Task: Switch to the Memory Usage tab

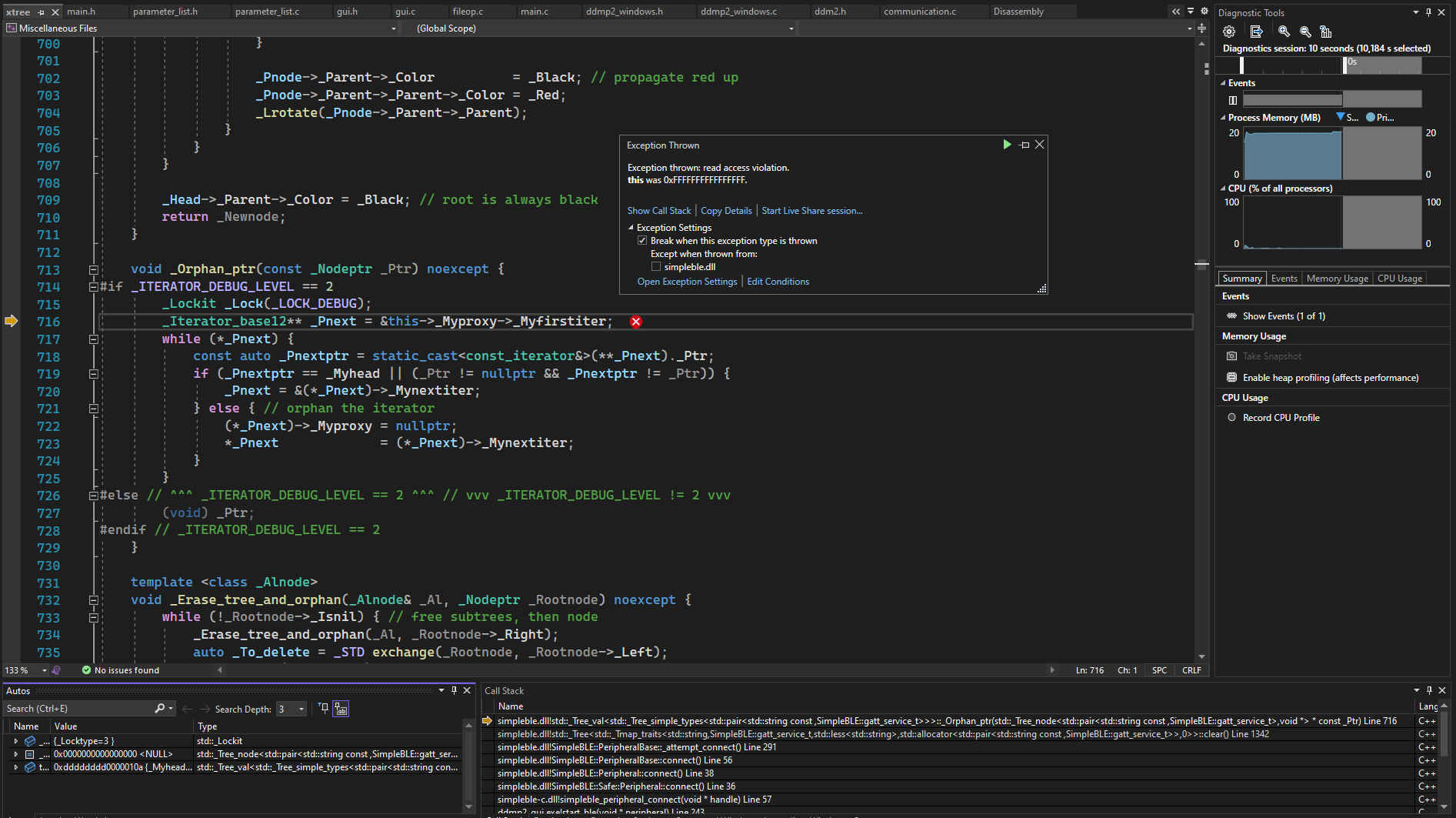Action: tap(1337, 278)
